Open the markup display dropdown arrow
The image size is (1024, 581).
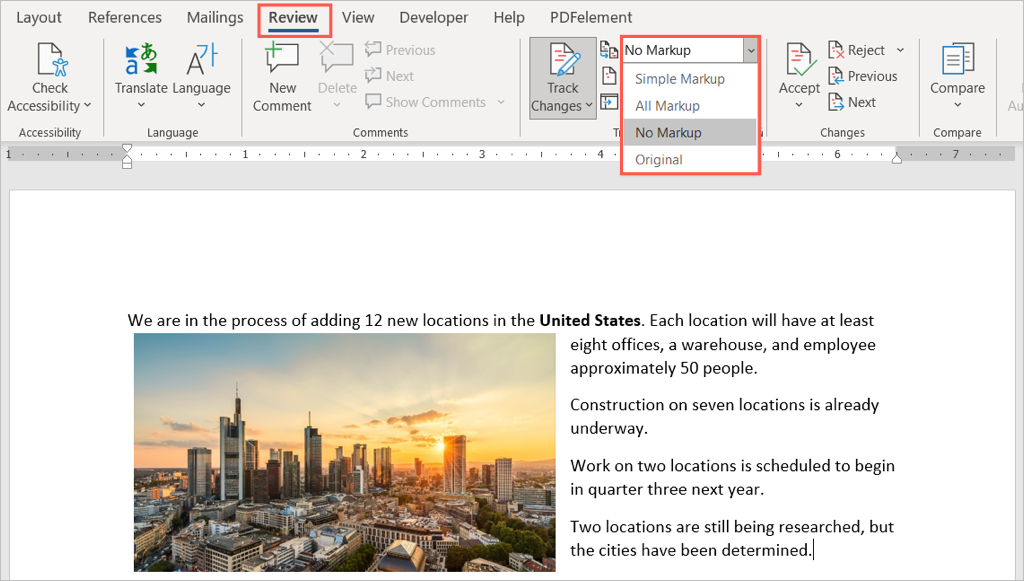pos(750,50)
